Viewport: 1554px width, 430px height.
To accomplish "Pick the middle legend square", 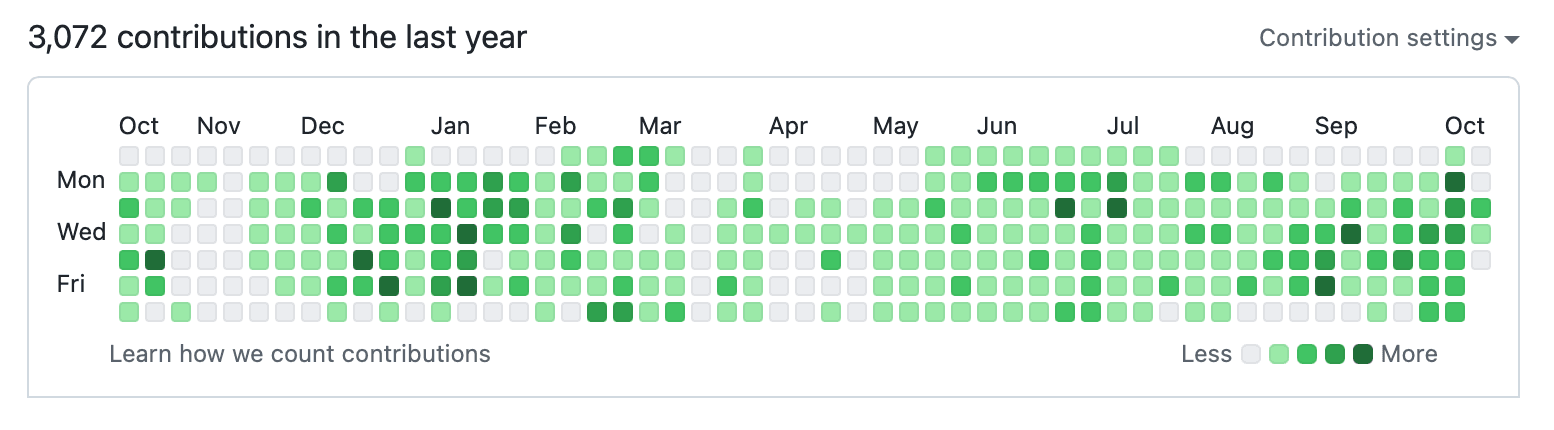I will tap(1306, 354).
